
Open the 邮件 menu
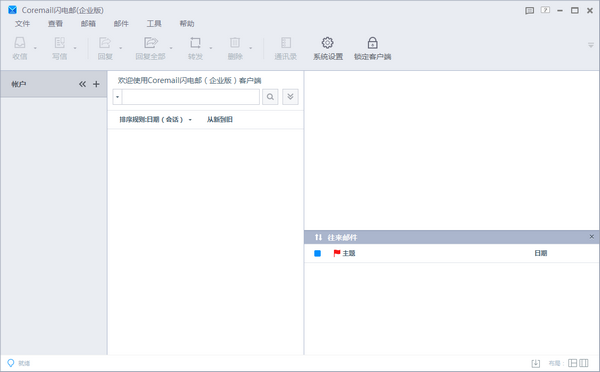click(x=121, y=24)
